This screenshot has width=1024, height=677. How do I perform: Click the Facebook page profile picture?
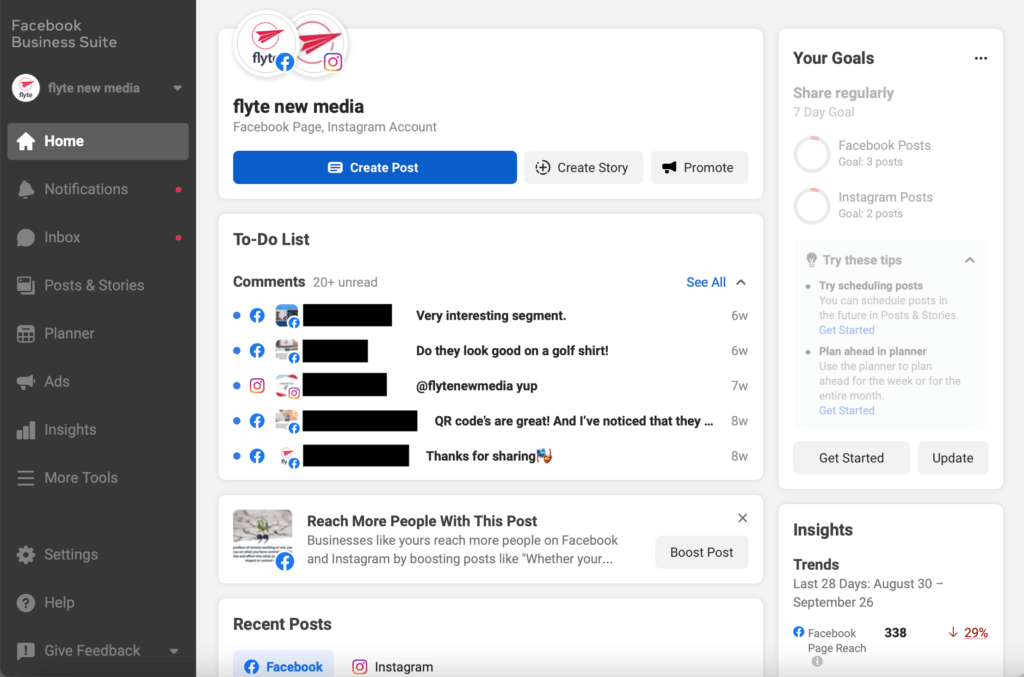[264, 44]
